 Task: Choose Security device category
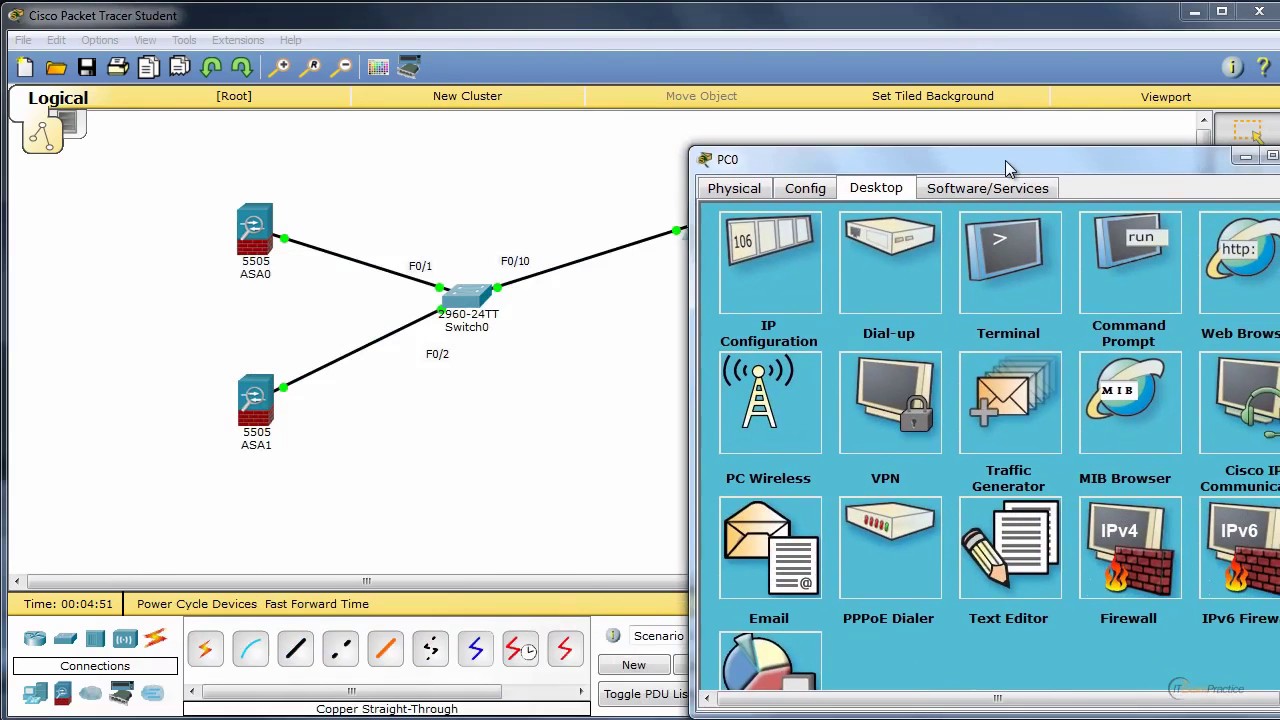(63, 693)
